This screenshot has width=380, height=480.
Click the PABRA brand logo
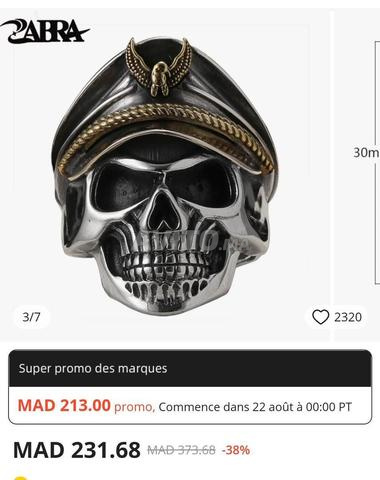point(45,31)
